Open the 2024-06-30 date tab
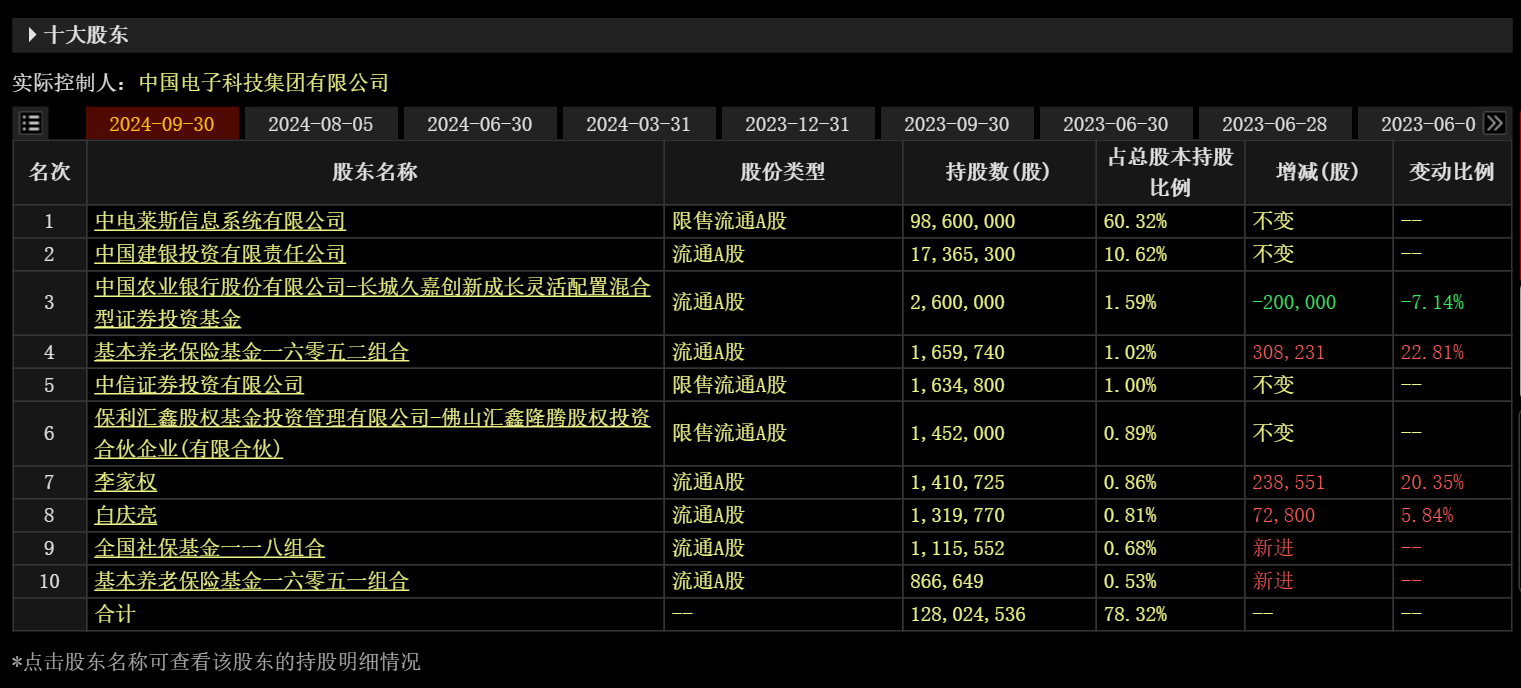 479,124
